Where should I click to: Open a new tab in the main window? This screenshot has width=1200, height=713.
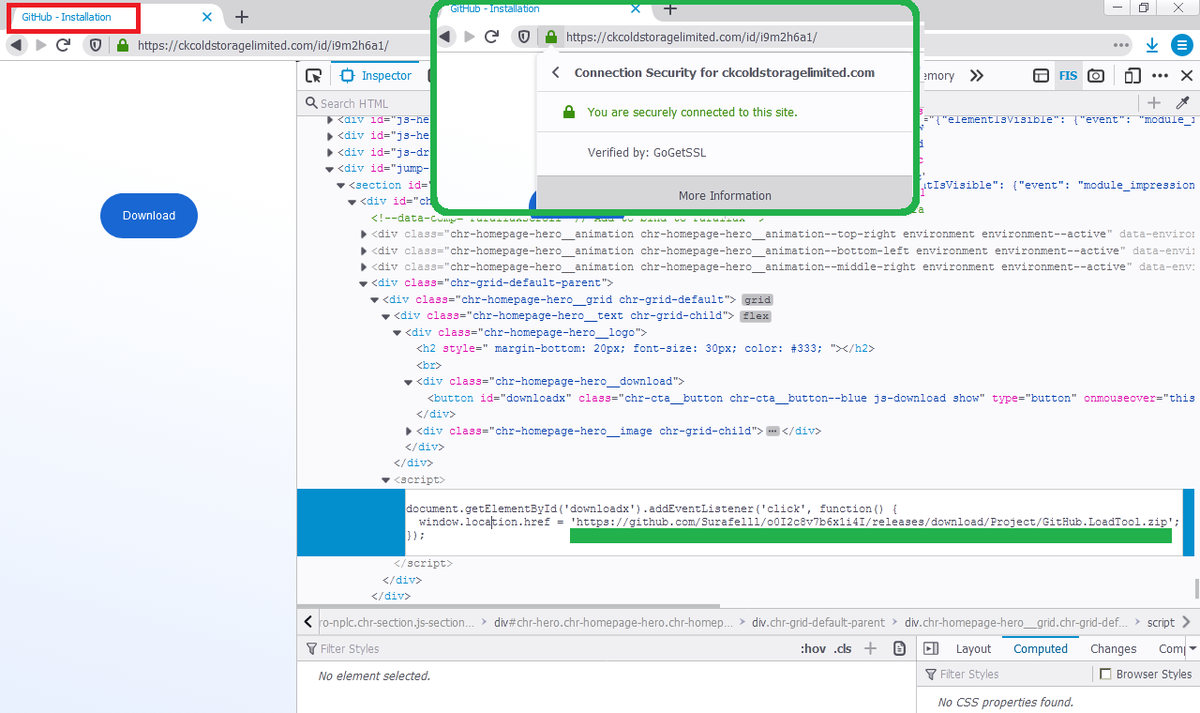pyautogui.click(x=242, y=17)
